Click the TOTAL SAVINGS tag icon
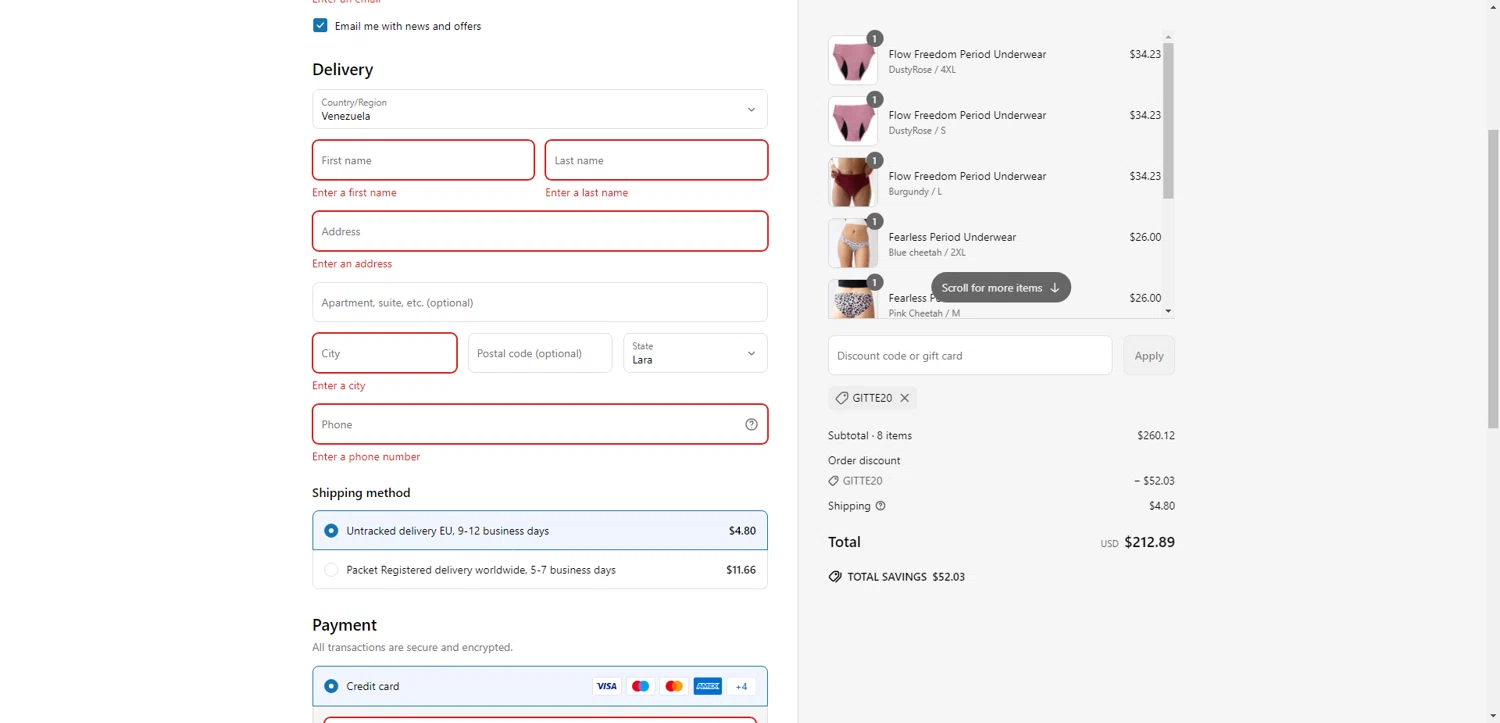Viewport: 1500px width, 723px height. 835,577
